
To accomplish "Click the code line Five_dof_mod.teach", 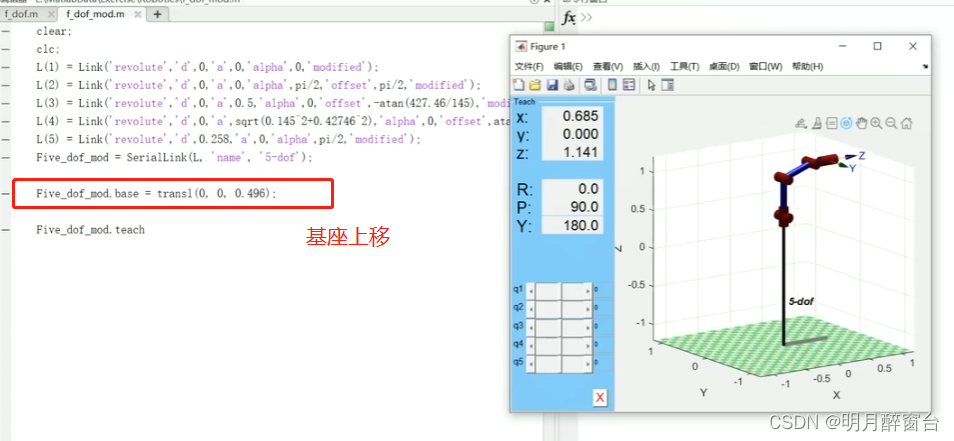I will [x=90, y=230].
